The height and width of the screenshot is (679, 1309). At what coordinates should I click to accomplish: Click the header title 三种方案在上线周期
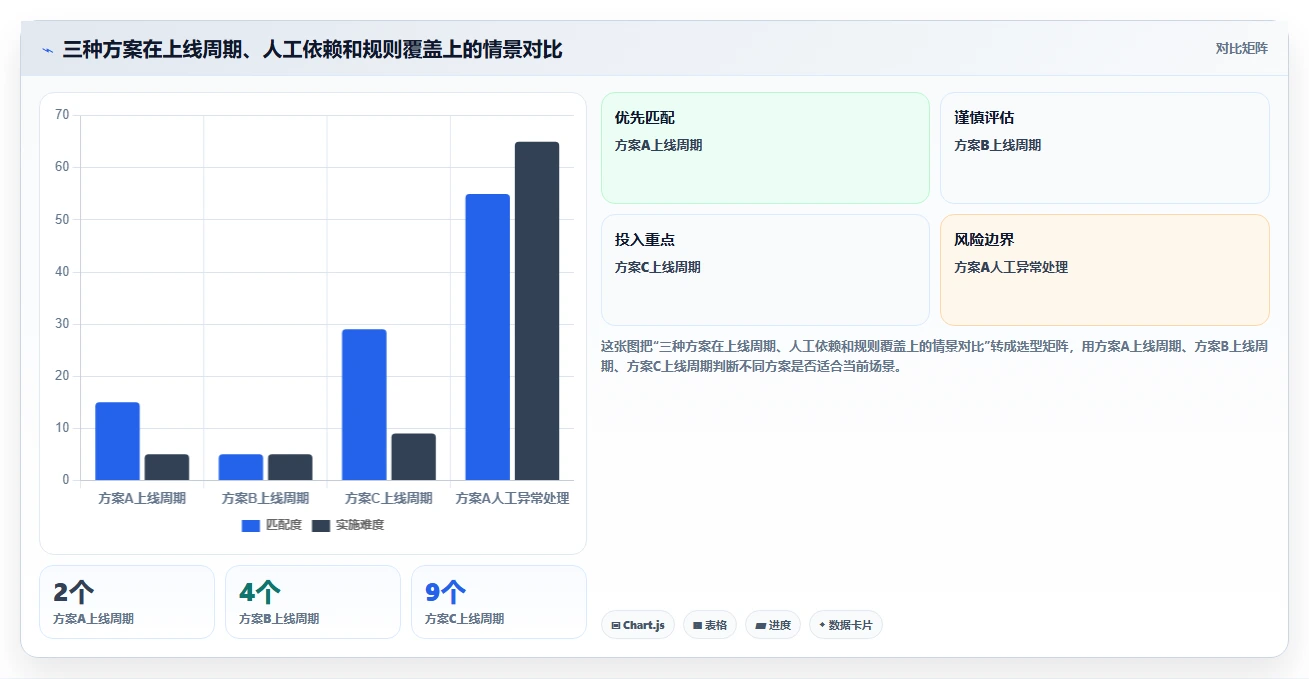[x=312, y=49]
